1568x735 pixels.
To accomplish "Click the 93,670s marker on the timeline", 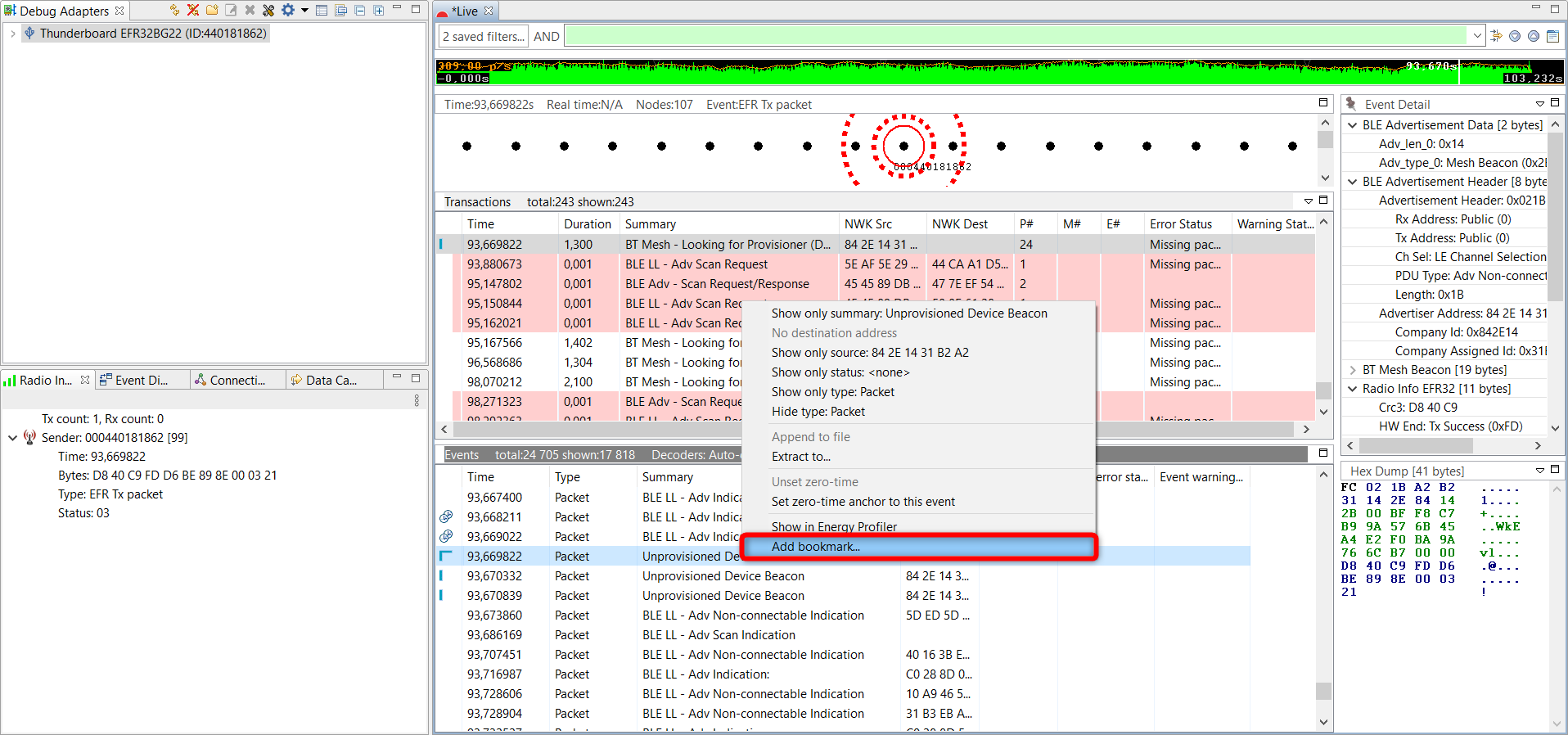I will [1432, 65].
